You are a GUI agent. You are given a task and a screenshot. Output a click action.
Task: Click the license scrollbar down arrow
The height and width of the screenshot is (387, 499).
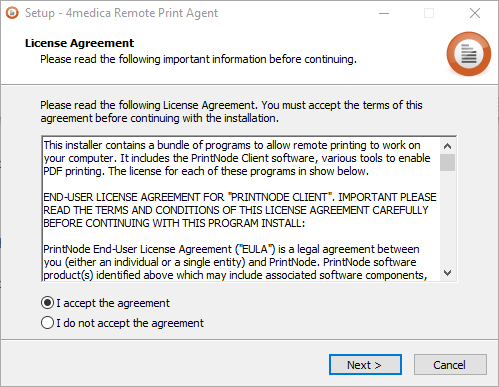tap(447, 273)
